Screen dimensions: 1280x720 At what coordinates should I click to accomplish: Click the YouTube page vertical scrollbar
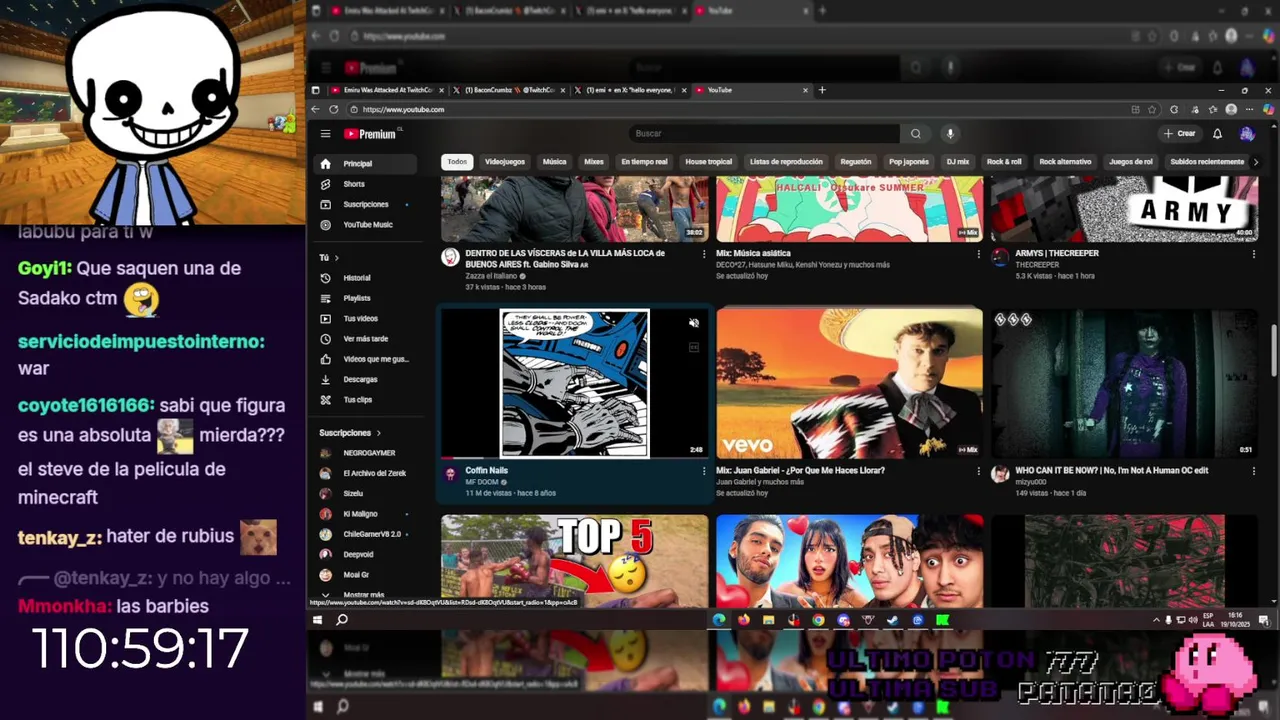[1273, 352]
